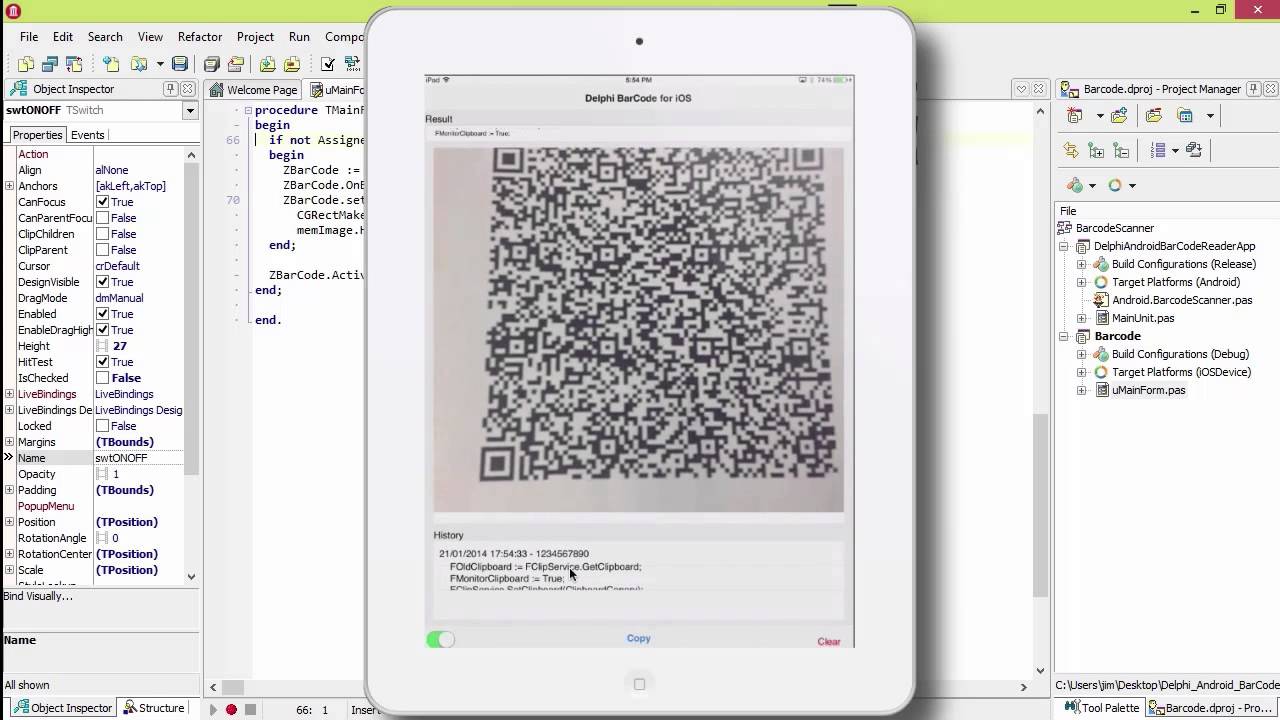Open the File menu
Image resolution: width=1280 pixels, height=720 pixels.
pyautogui.click(x=29, y=37)
